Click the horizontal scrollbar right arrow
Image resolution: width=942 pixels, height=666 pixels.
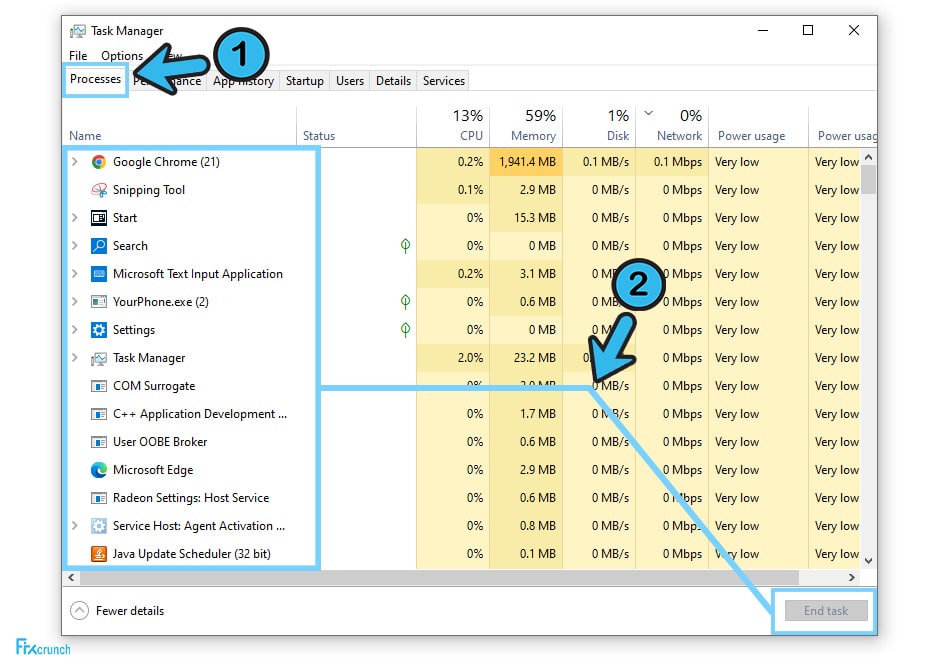851,578
